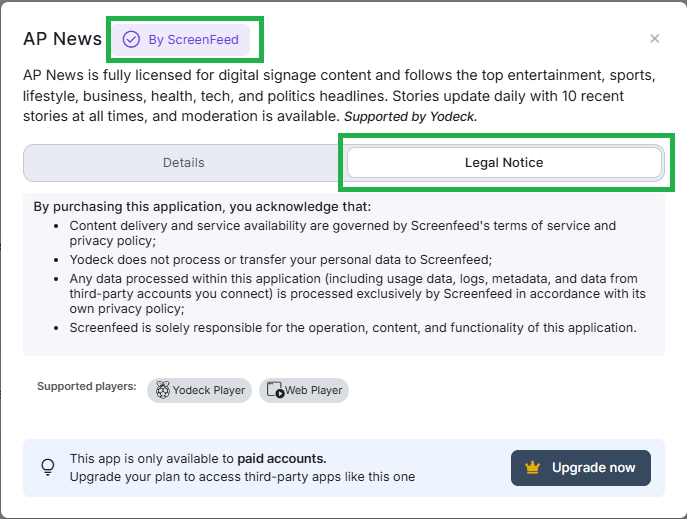Click the crown icon on Upgrade button

pyautogui.click(x=532, y=468)
